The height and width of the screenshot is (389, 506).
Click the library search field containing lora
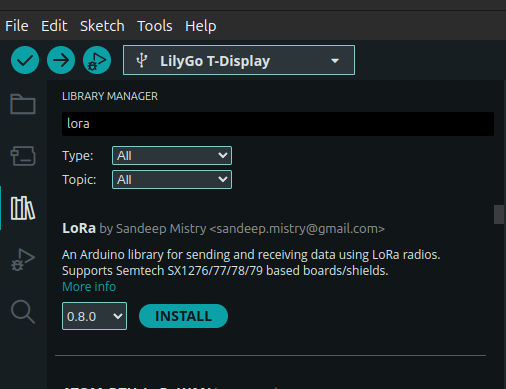278,124
